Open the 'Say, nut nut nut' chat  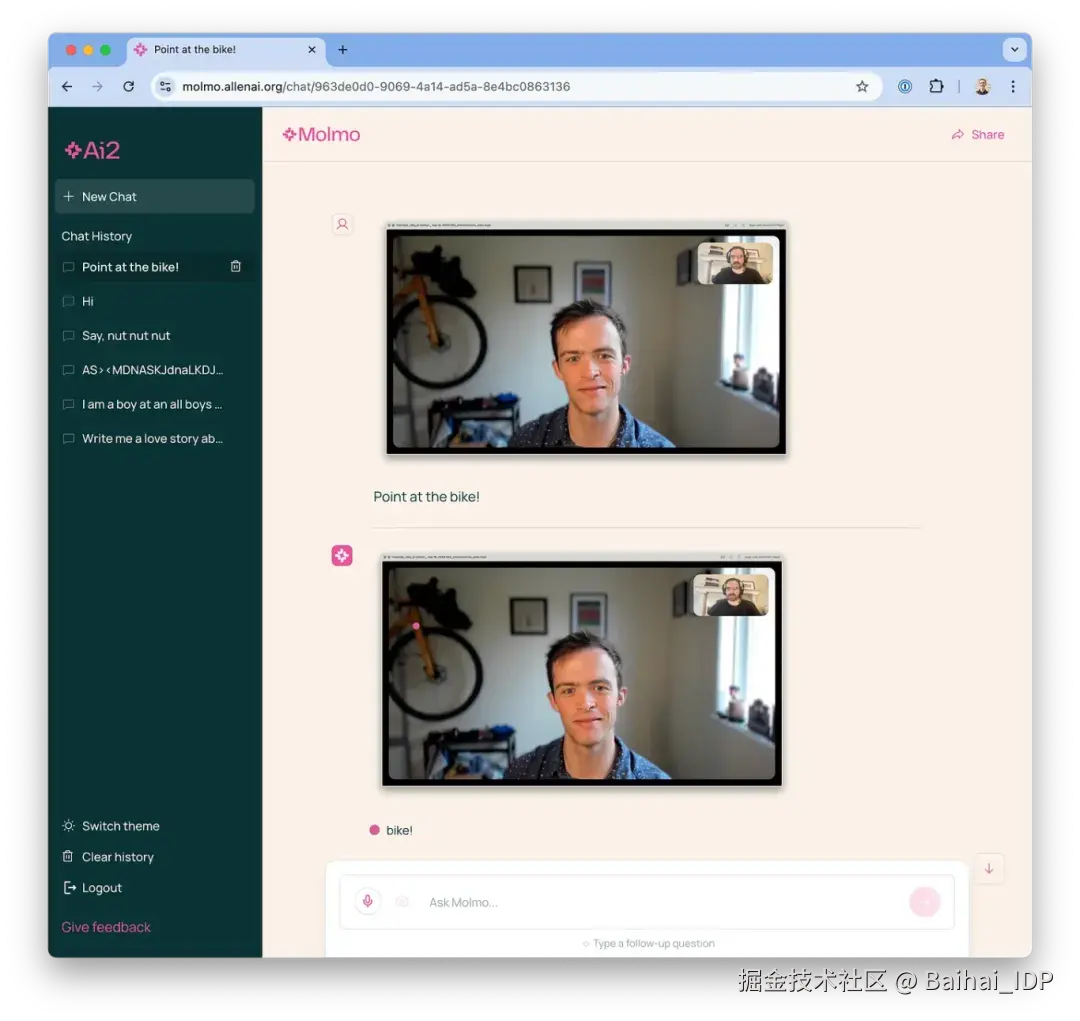(155, 336)
